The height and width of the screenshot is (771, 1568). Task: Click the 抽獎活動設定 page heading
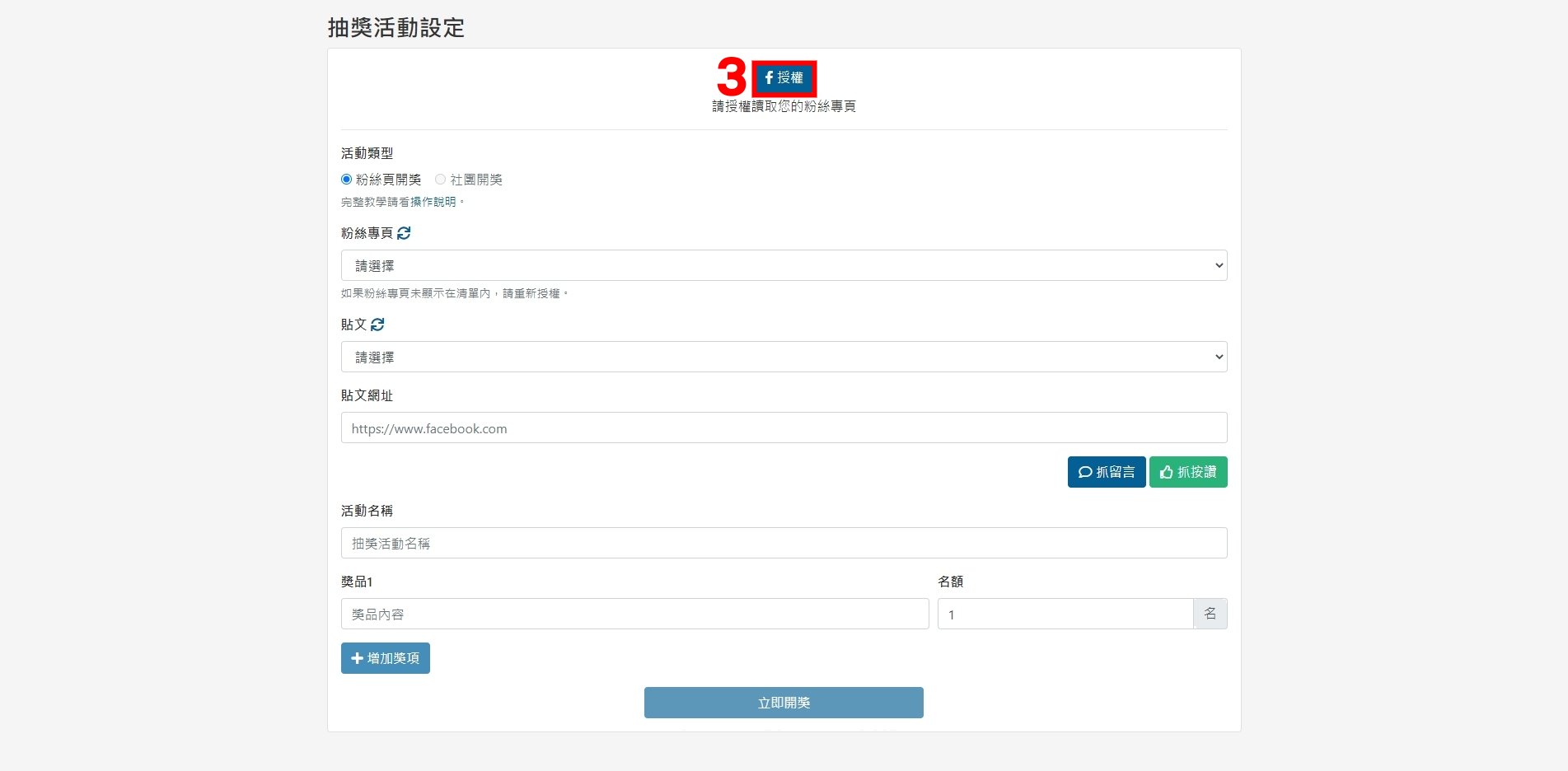click(x=396, y=28)
